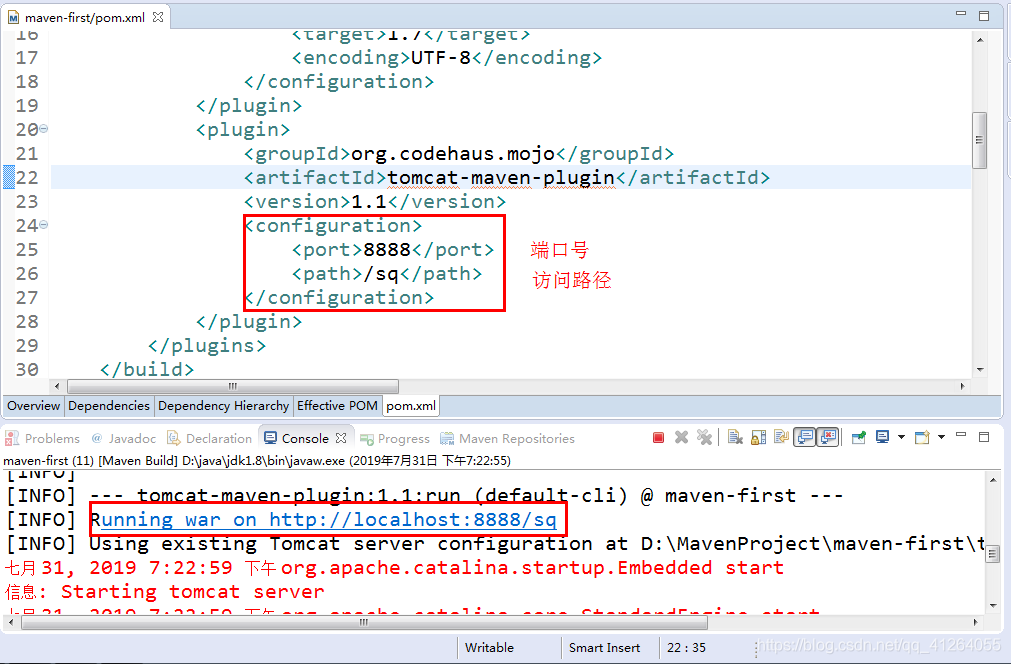This screenshot has height=664, width=1011.
Task: Click the open new console icon
Action: 923,437
